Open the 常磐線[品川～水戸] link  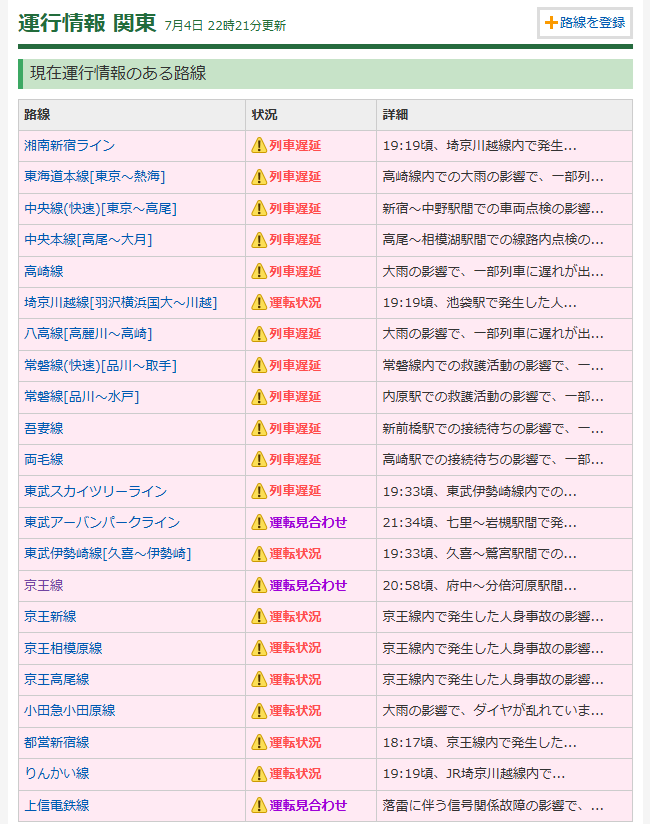(x=82, y=397)
